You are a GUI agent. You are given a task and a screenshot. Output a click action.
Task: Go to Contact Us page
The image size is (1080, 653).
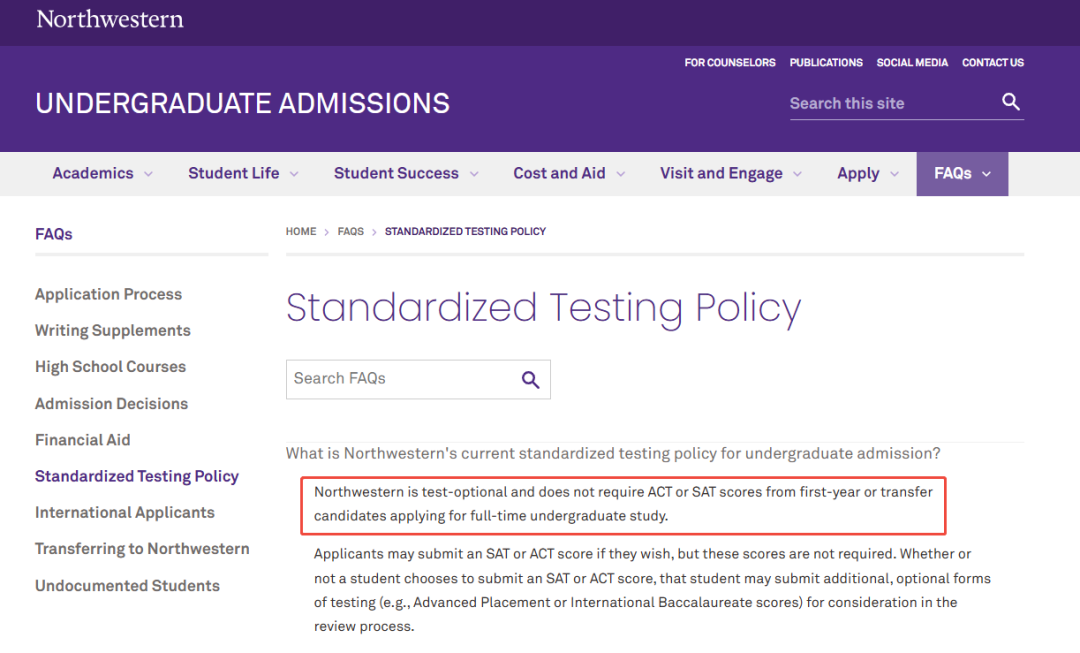pyautogui.click(x=993, y=63)
